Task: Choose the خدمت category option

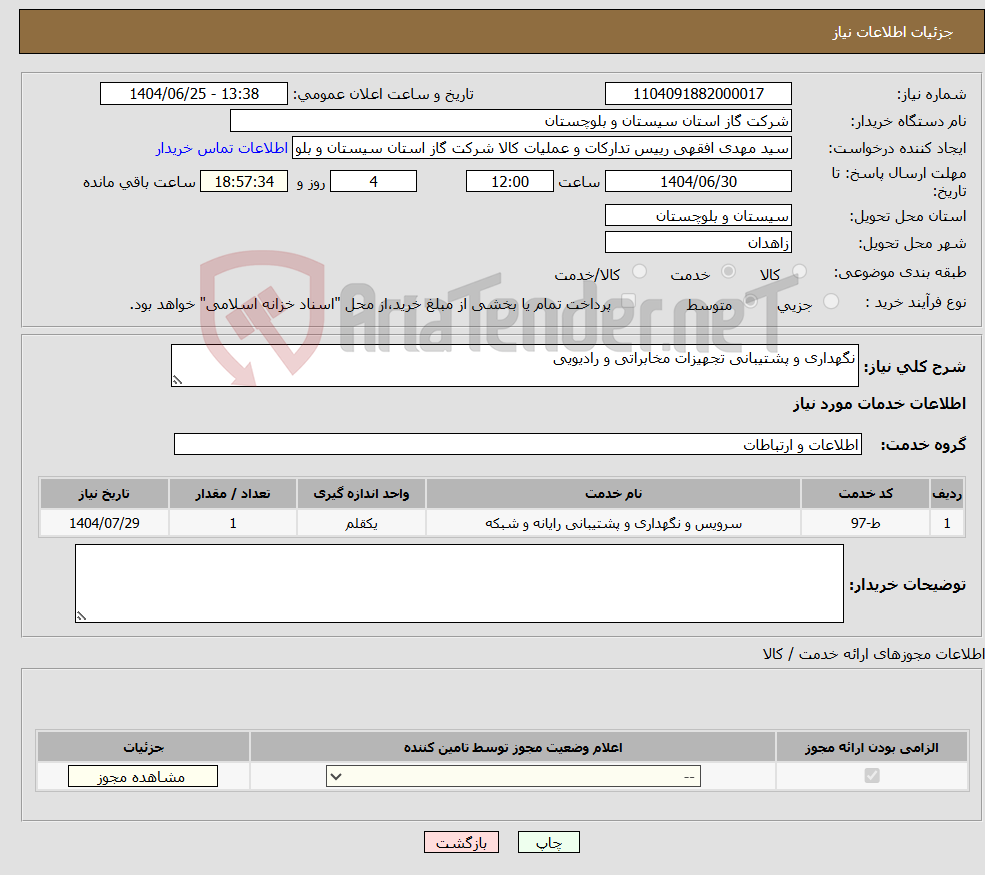Action: 728,270
